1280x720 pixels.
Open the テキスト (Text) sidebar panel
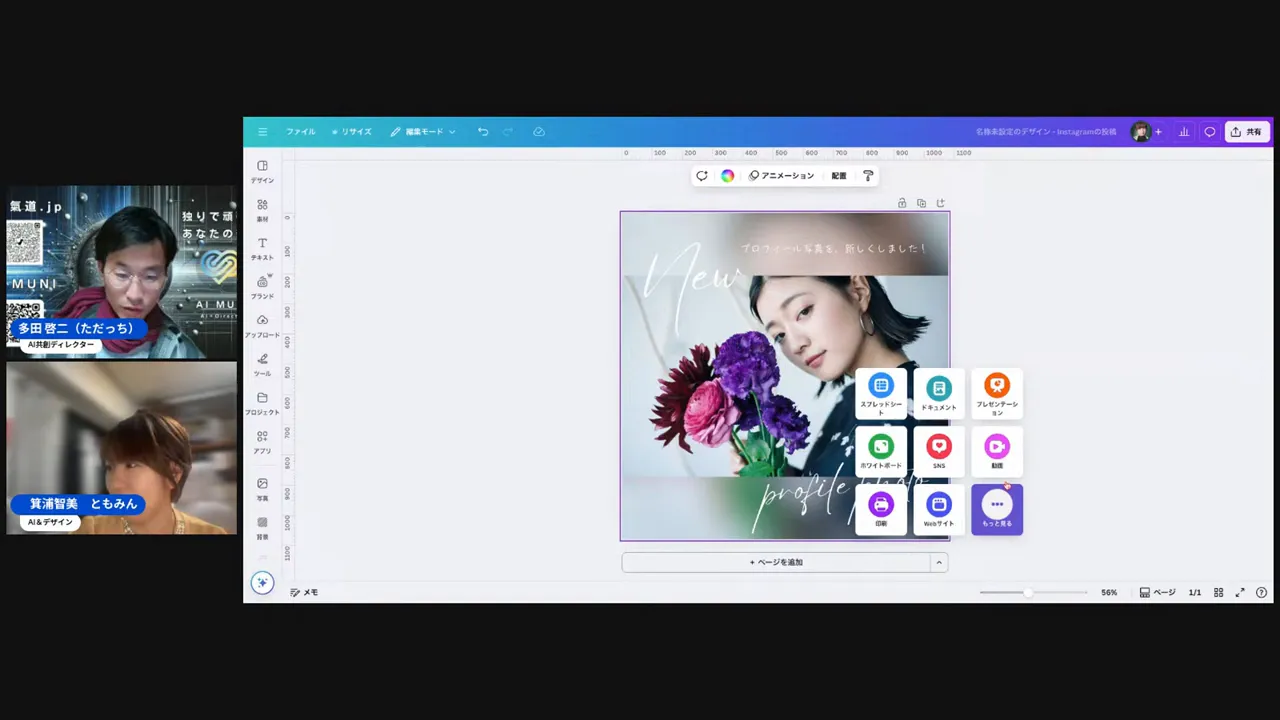262,248
